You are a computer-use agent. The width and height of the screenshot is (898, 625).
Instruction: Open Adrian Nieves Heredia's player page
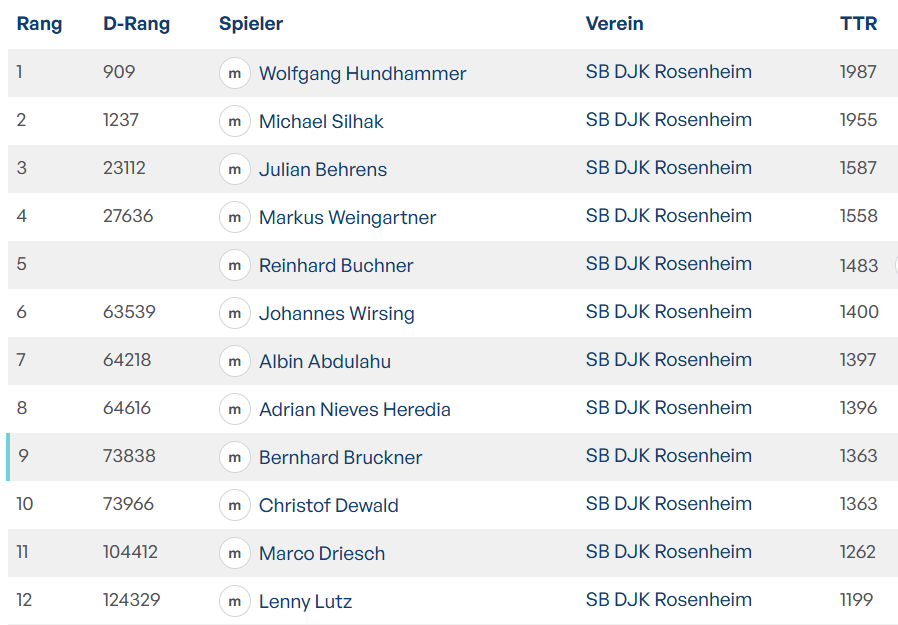[x=354, y=410]
